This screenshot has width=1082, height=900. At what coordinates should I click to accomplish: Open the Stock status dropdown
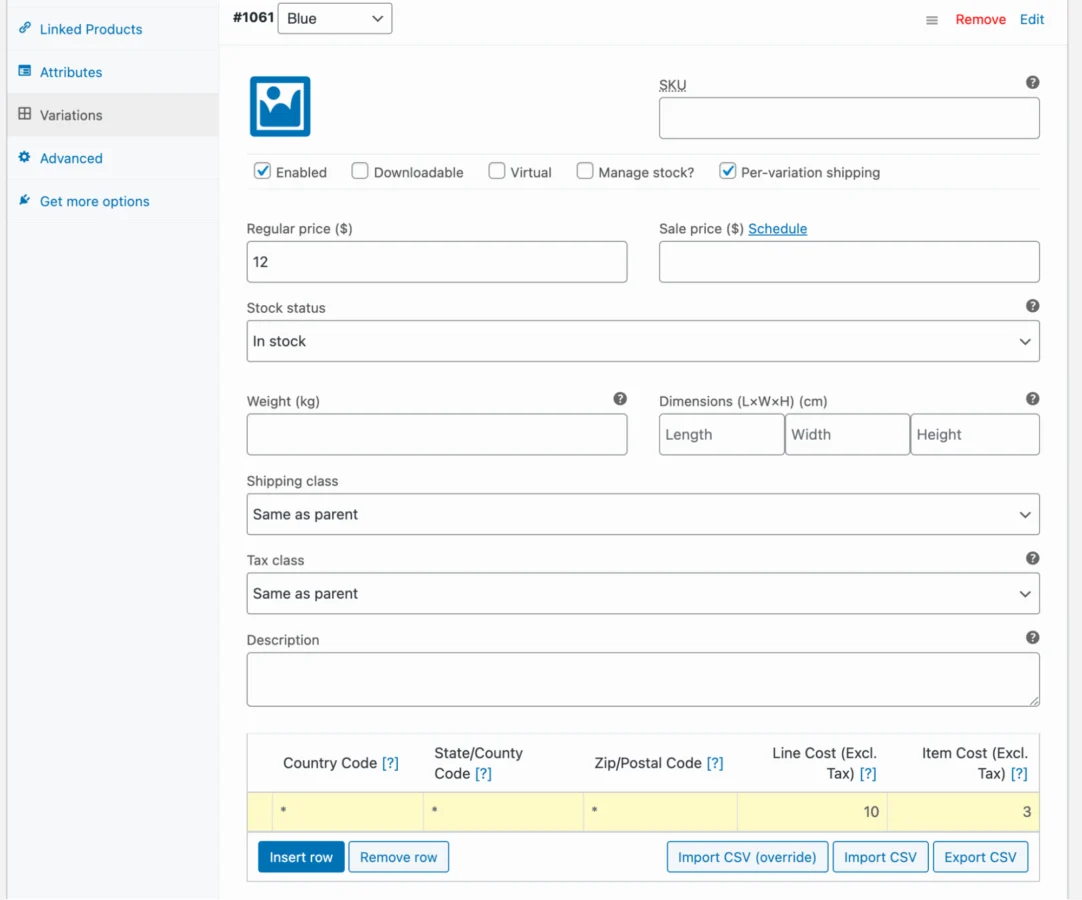point(642,341)
